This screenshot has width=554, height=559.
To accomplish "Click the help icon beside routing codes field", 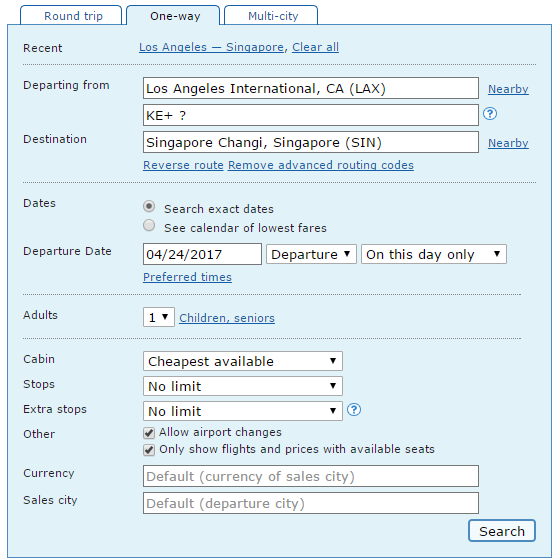I will point(490,114).
